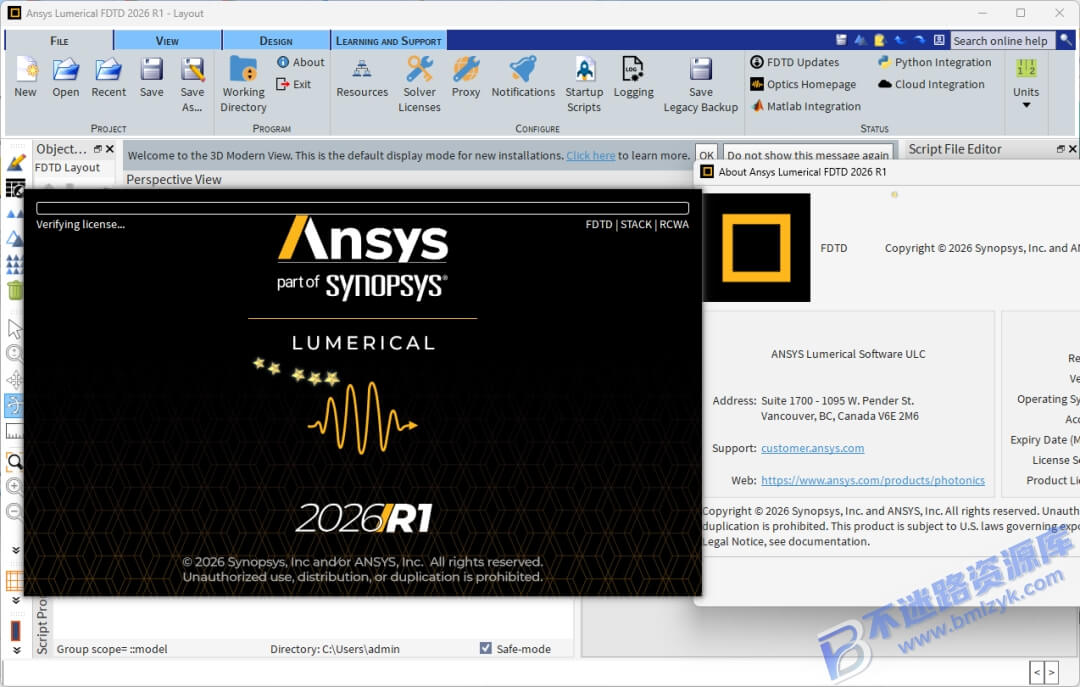This screenshot has height=687, width=1080.
Task: Open Resources configuration
Action: click(362, 77)
